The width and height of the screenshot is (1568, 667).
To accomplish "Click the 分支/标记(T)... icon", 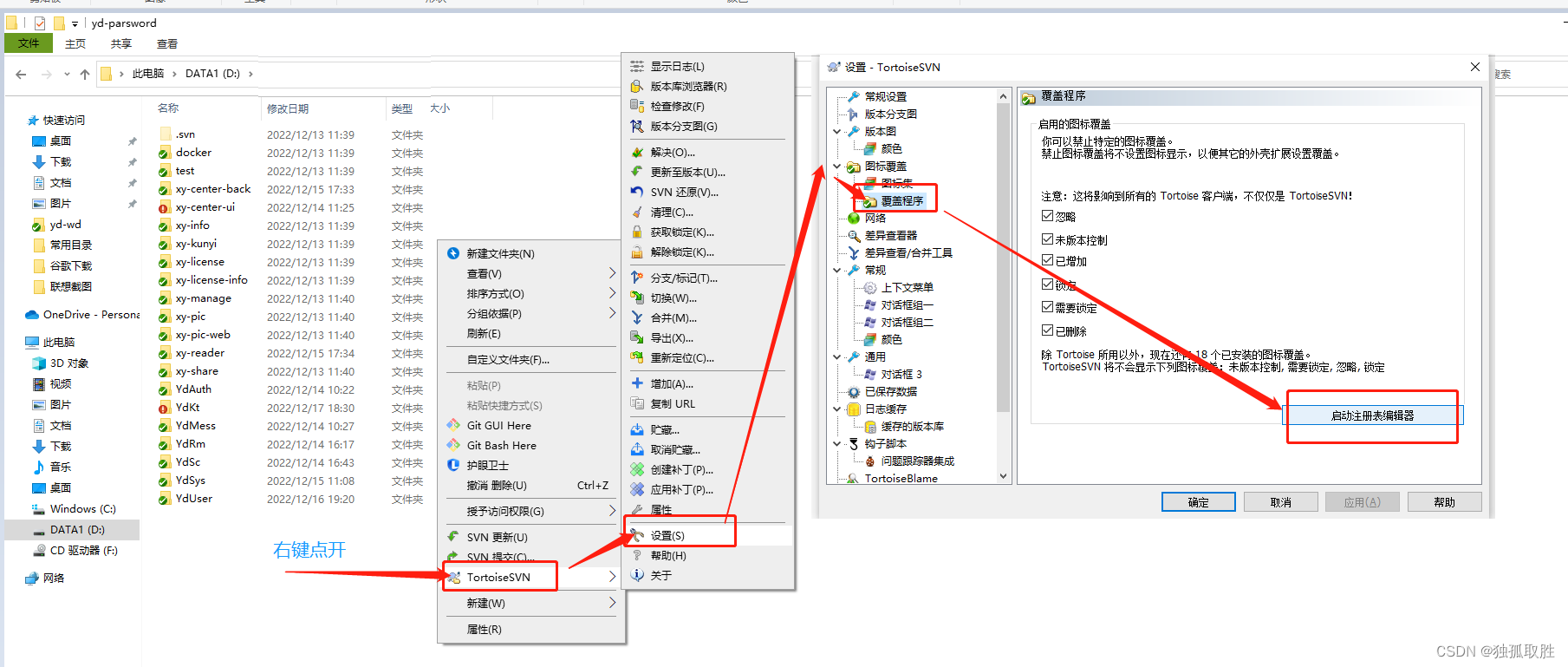I will 637,278.
